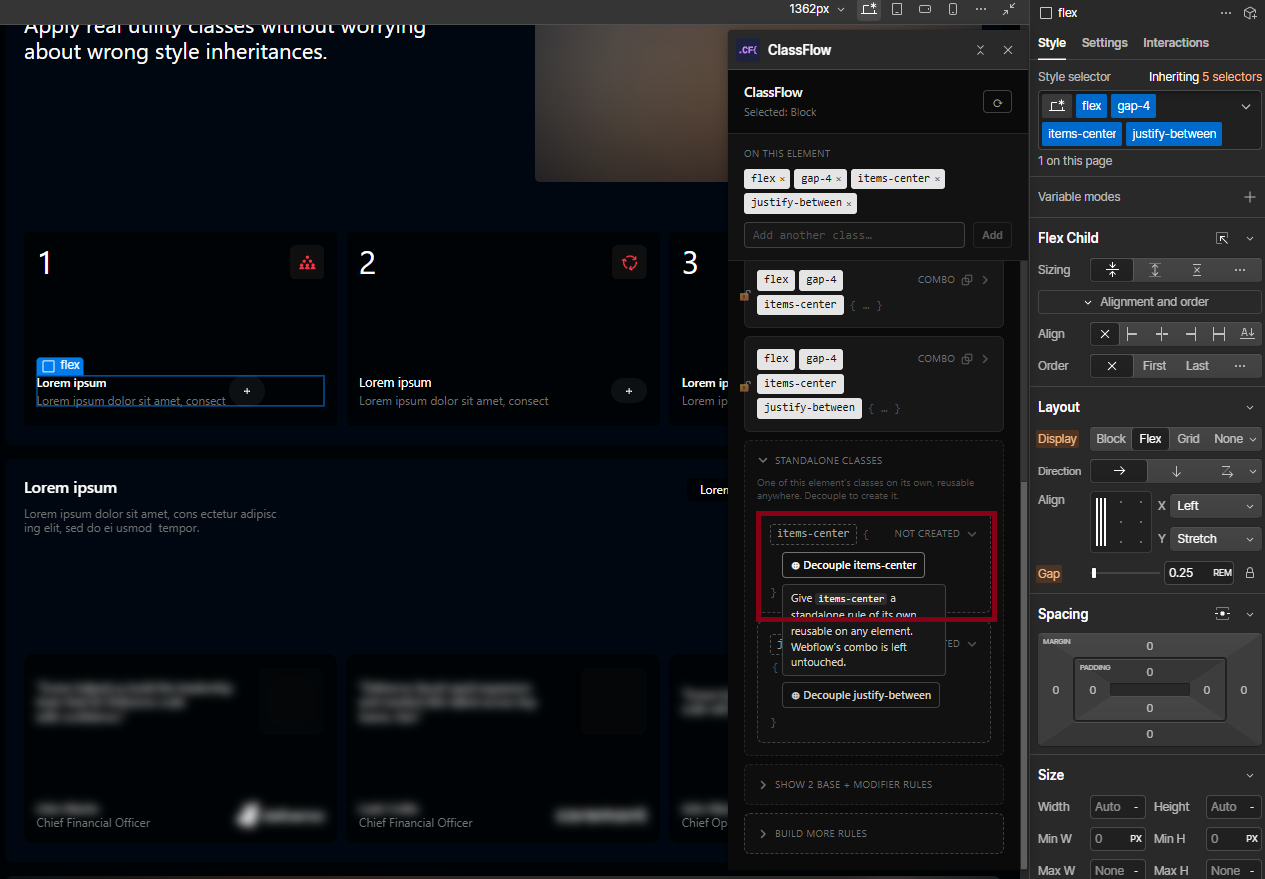Viewport: 1265px width, 879px height.
Task: Select the justify-between chip in Style selector
Action: click(1174, 134)
